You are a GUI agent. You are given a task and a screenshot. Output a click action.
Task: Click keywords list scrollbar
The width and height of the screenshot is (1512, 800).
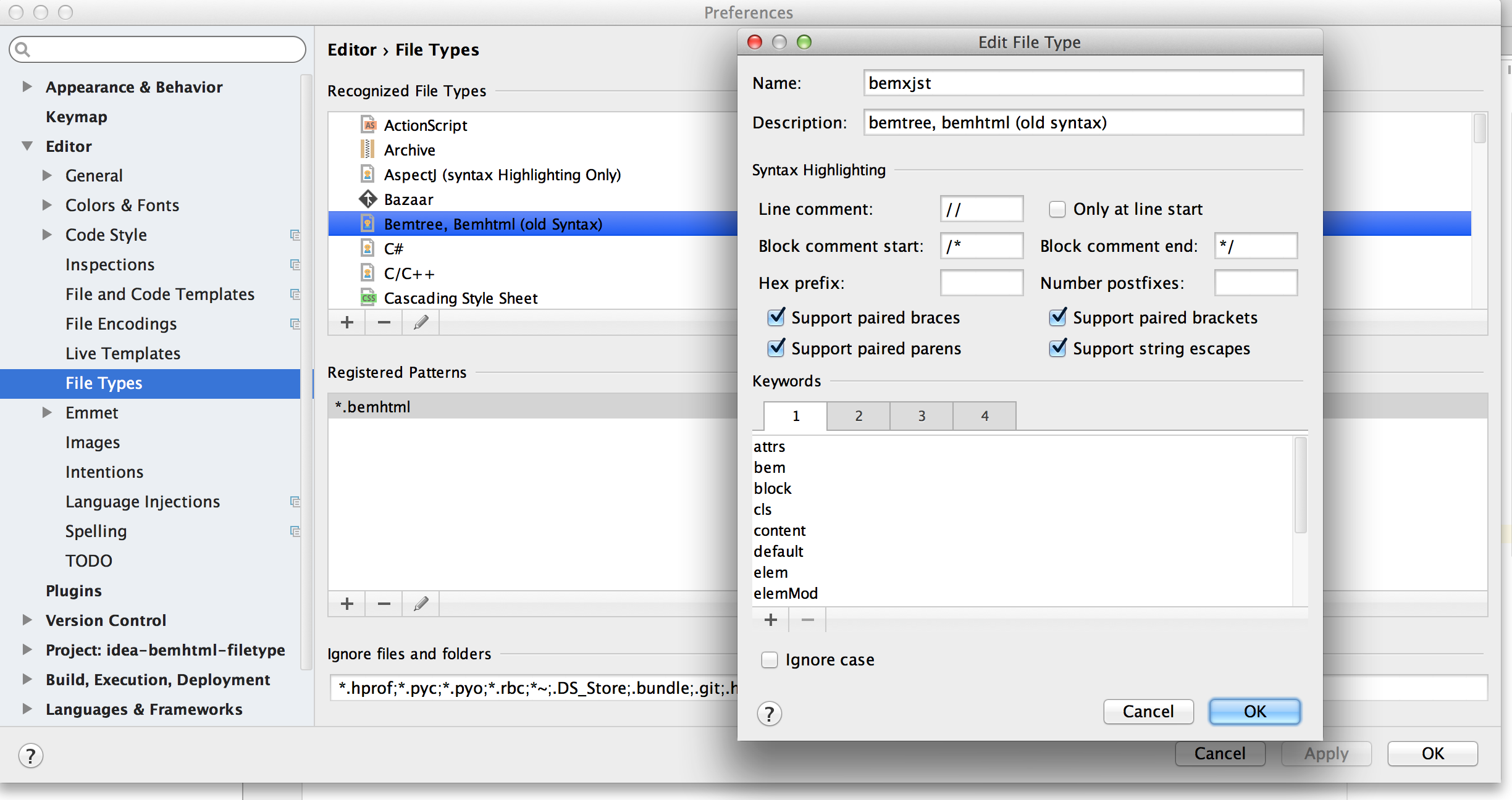pyautogui.click(x=1300, y=485)
